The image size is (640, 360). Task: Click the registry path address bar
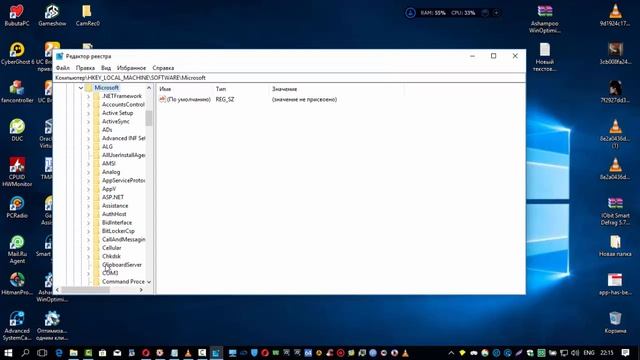coord(289,78)
